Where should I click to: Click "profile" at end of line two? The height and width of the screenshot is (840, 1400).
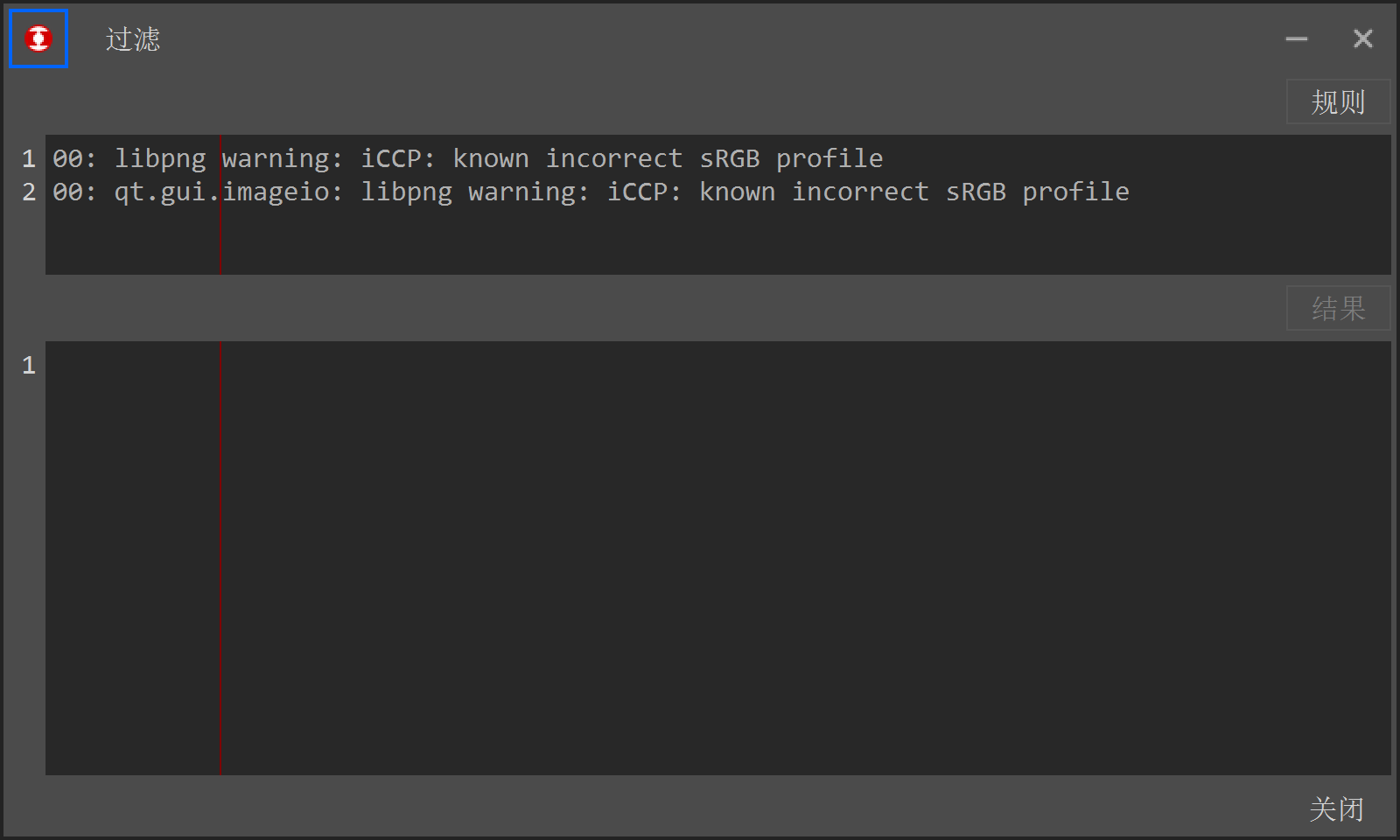pos(1075,192)
